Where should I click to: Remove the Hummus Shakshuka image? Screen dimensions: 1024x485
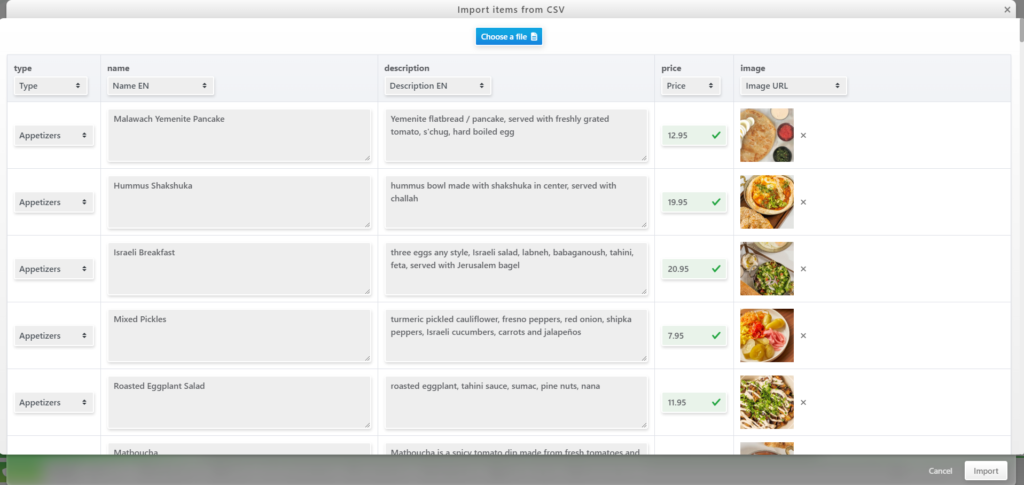pyautogui.click(x=803, y=202)
